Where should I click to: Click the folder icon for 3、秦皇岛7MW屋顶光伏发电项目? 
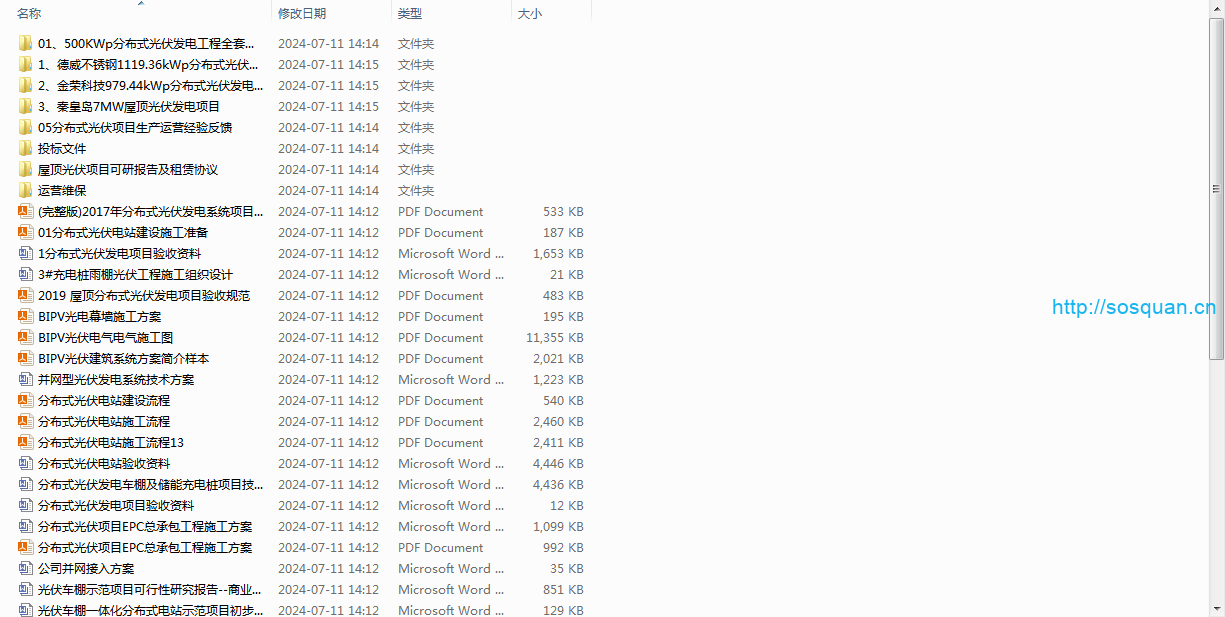[x=25, y=106]
